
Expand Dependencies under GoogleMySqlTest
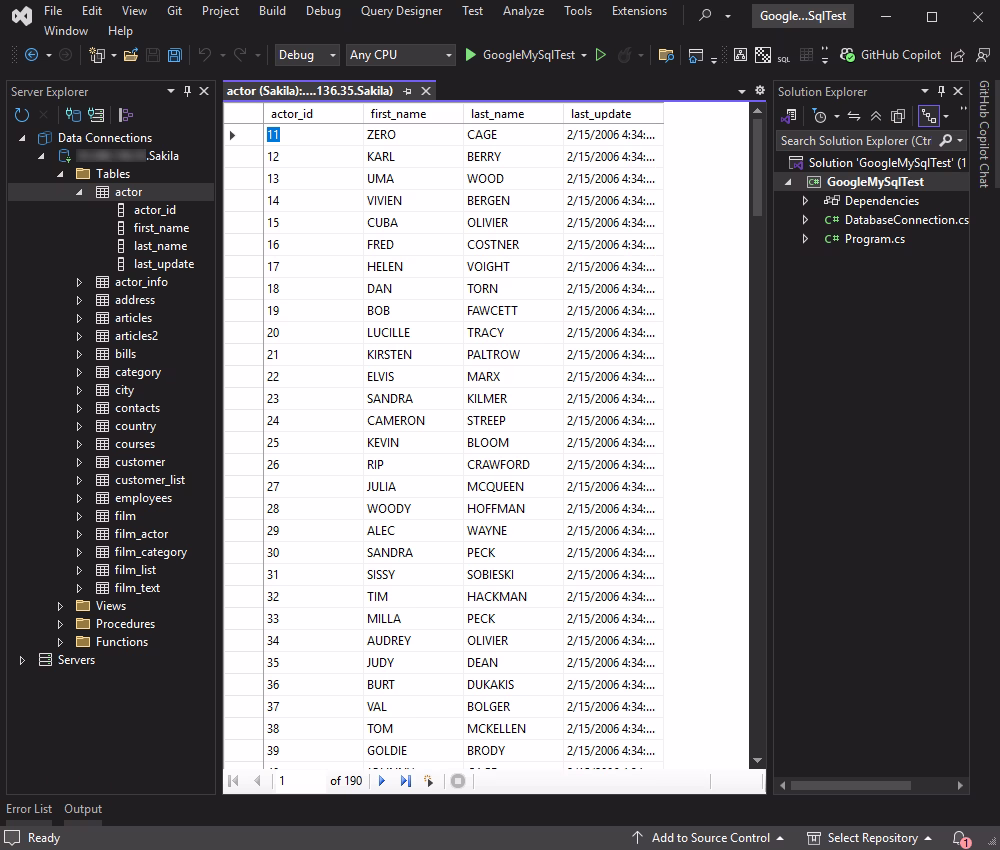pos(806,200)
